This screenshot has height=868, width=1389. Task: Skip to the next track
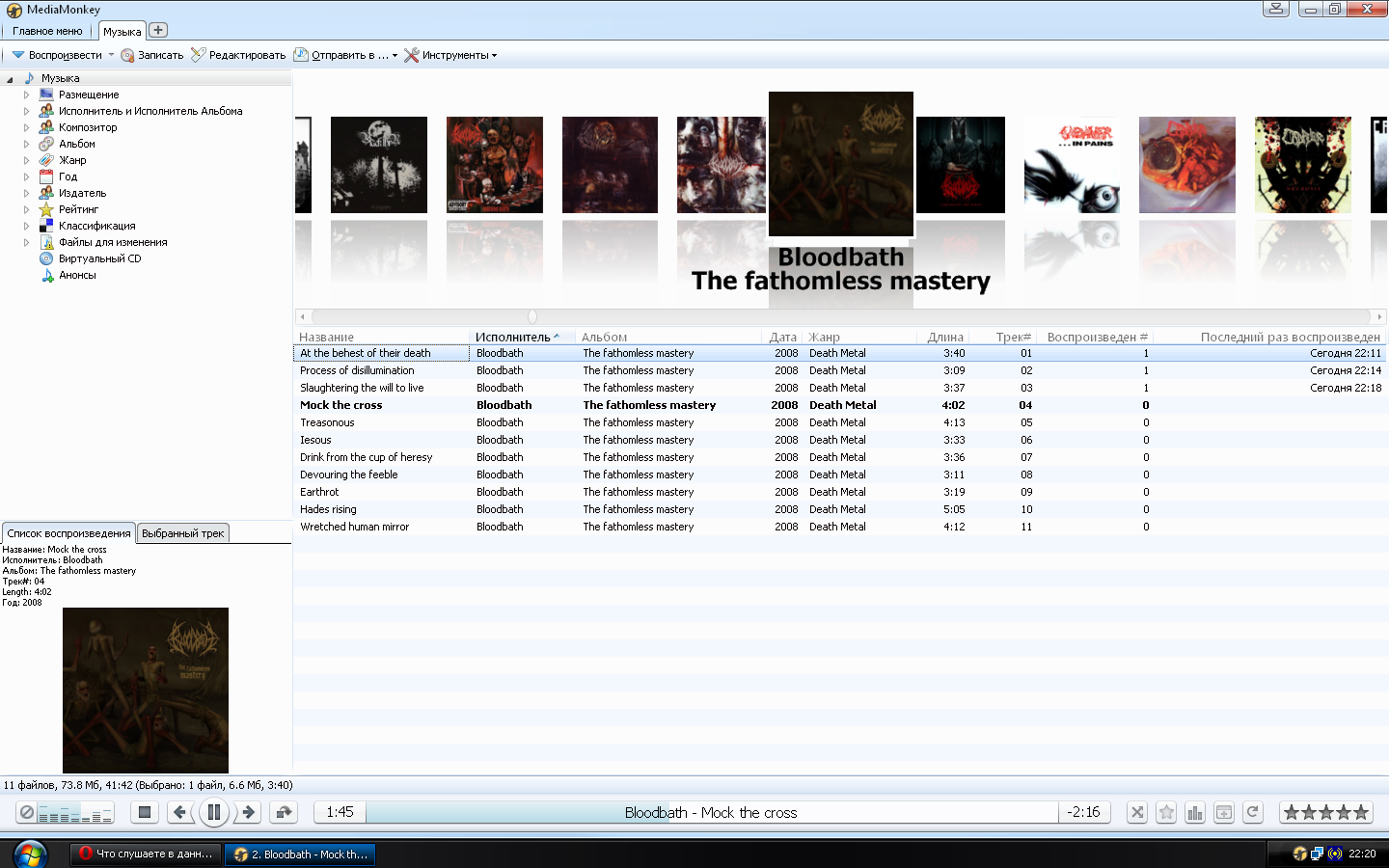pos(249,812)
